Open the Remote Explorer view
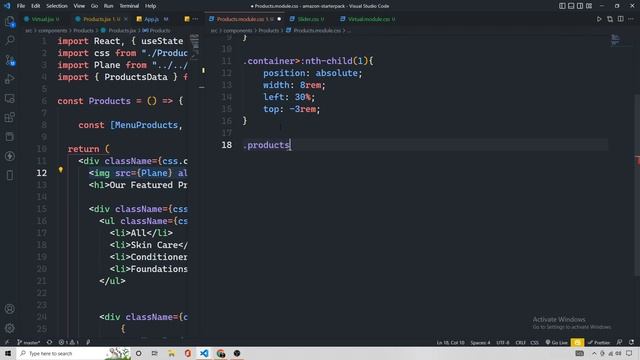This screenshot has height=360, width=640. [x=9, y=98]
